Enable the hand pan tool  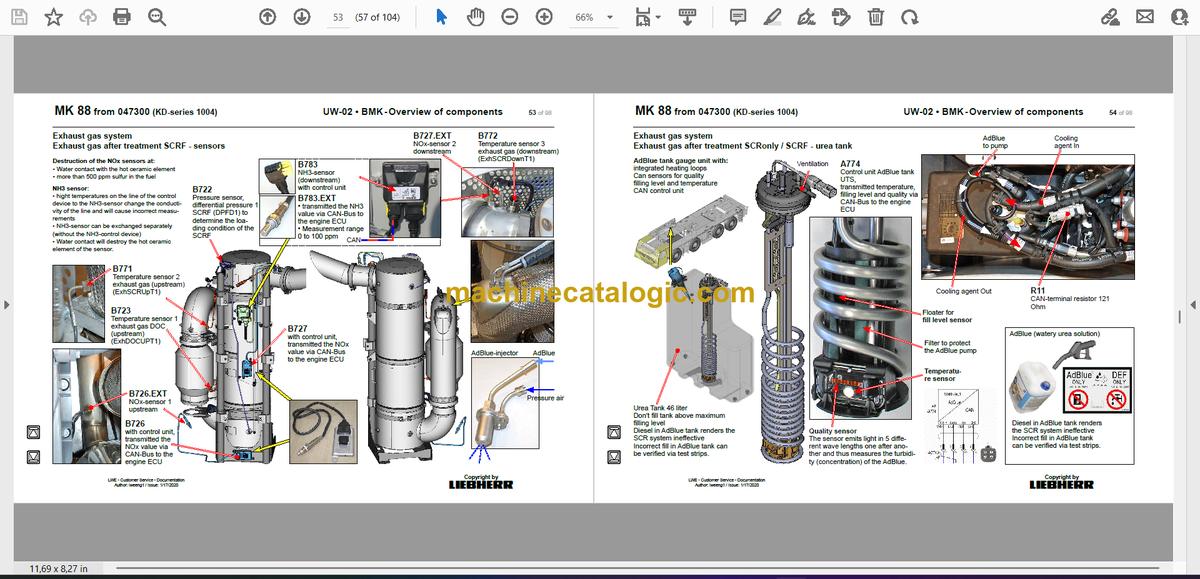coord(476,17)
